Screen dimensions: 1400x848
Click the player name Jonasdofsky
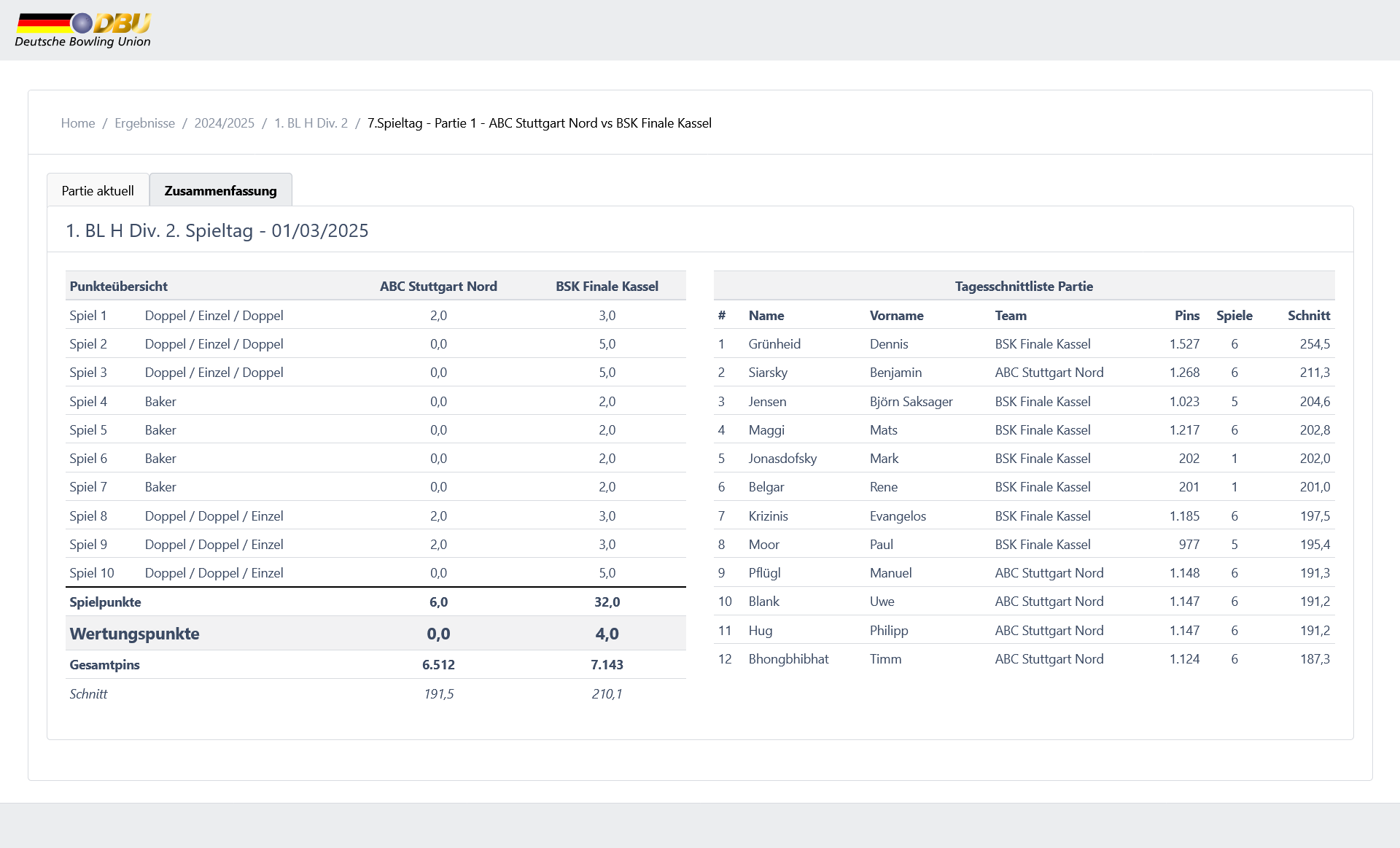pyautogui.click(x=782, y=459)
